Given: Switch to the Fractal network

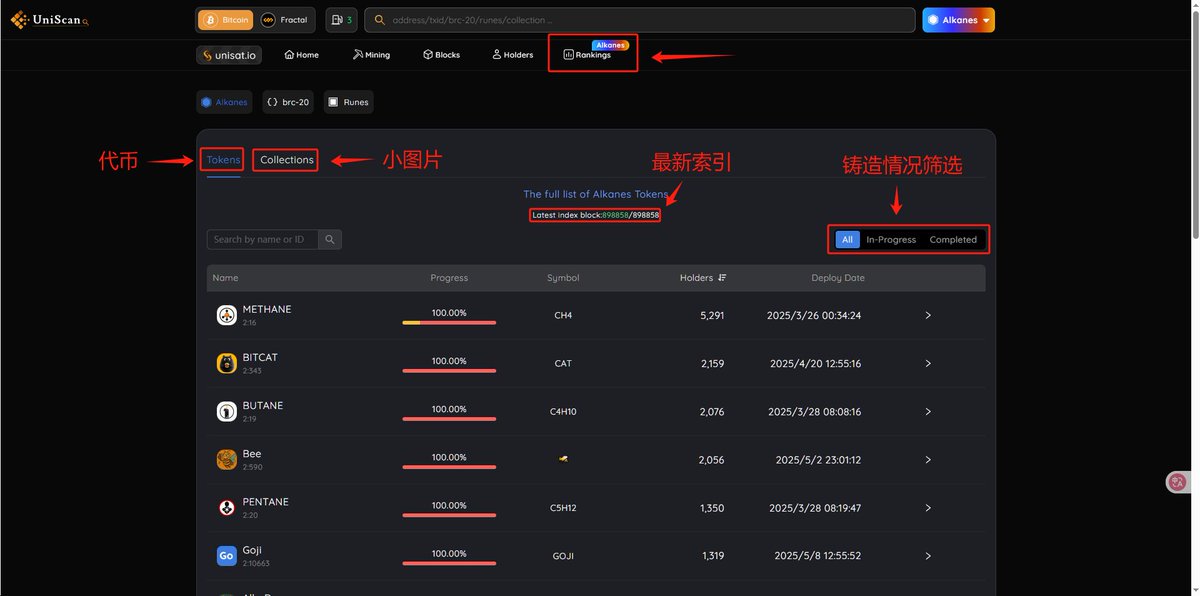Looking at the screenshot, I should click(285, 20).
